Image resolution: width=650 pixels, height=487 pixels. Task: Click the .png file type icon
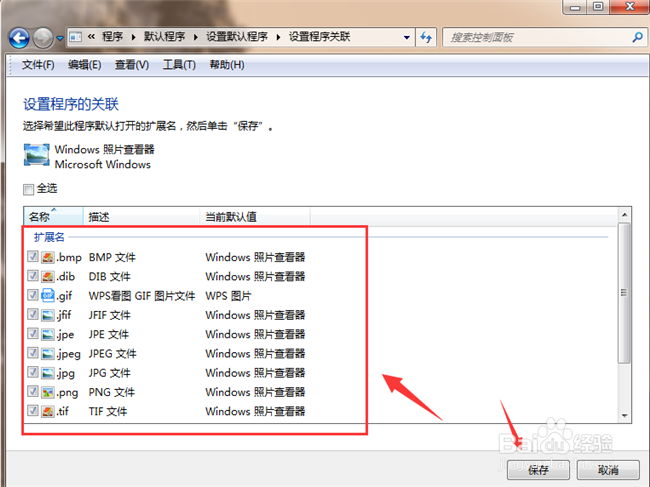click(48, 392)
